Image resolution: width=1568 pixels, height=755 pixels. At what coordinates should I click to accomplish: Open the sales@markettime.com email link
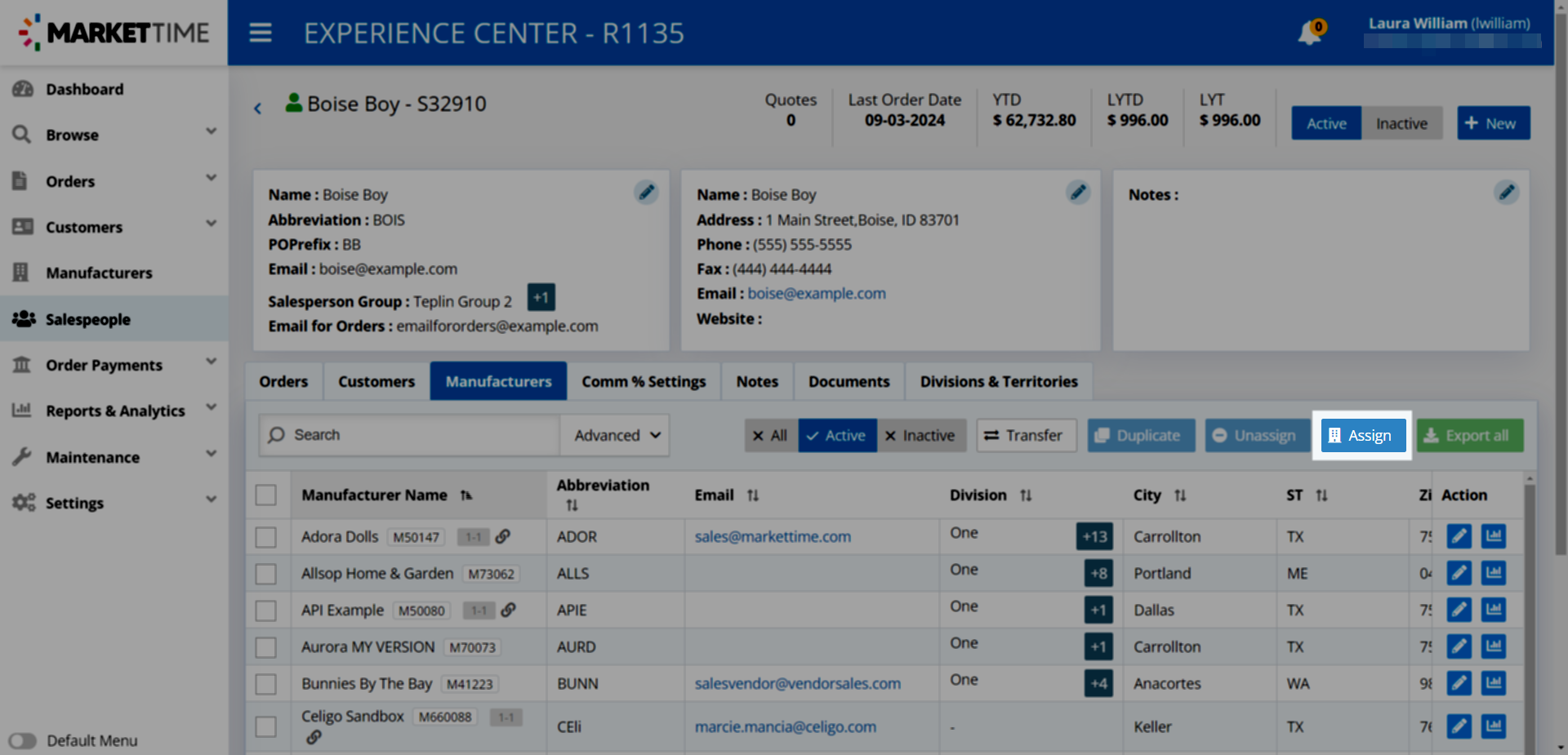point(773,536)
